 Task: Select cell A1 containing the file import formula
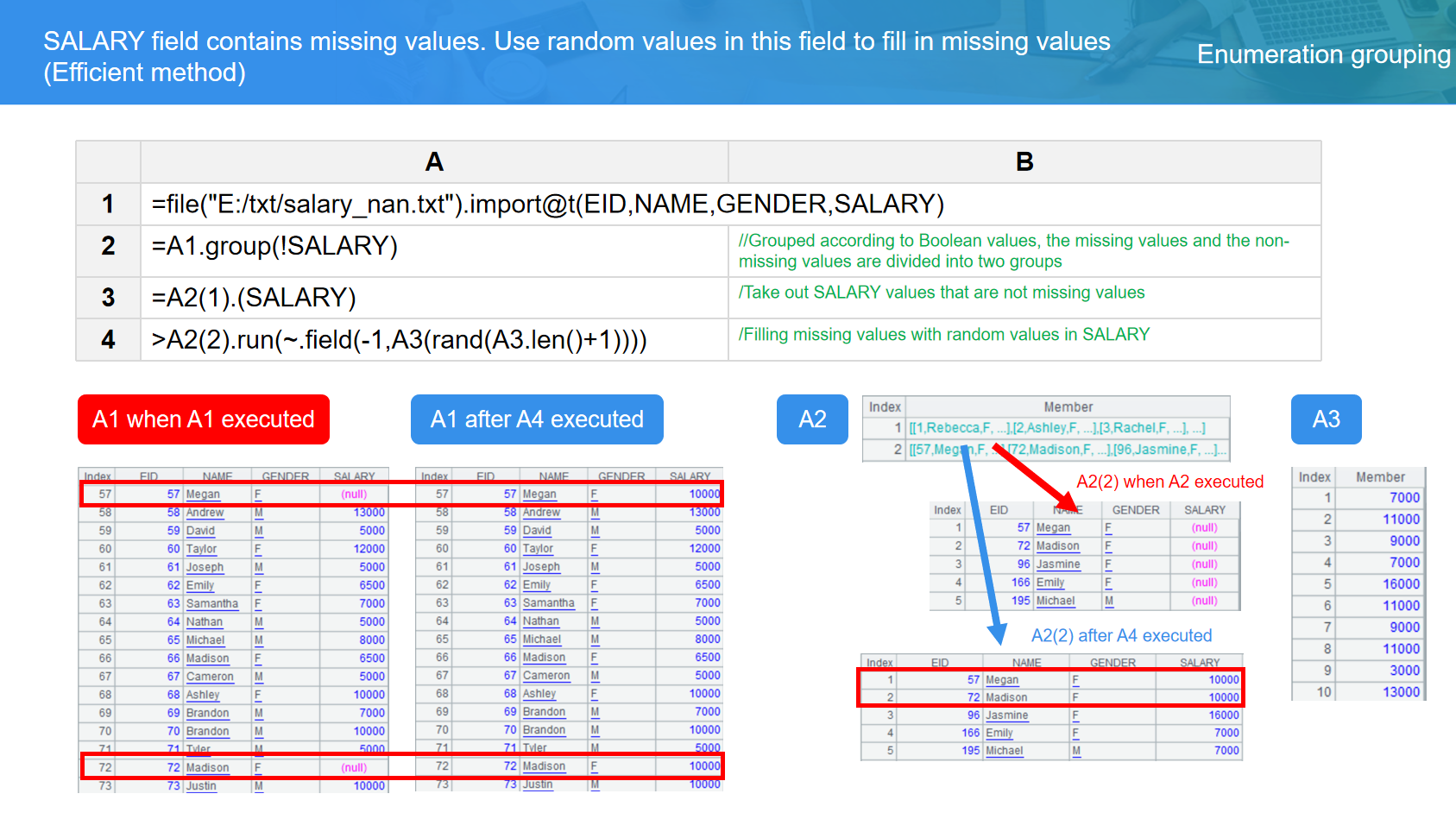(x=547, y=205)
